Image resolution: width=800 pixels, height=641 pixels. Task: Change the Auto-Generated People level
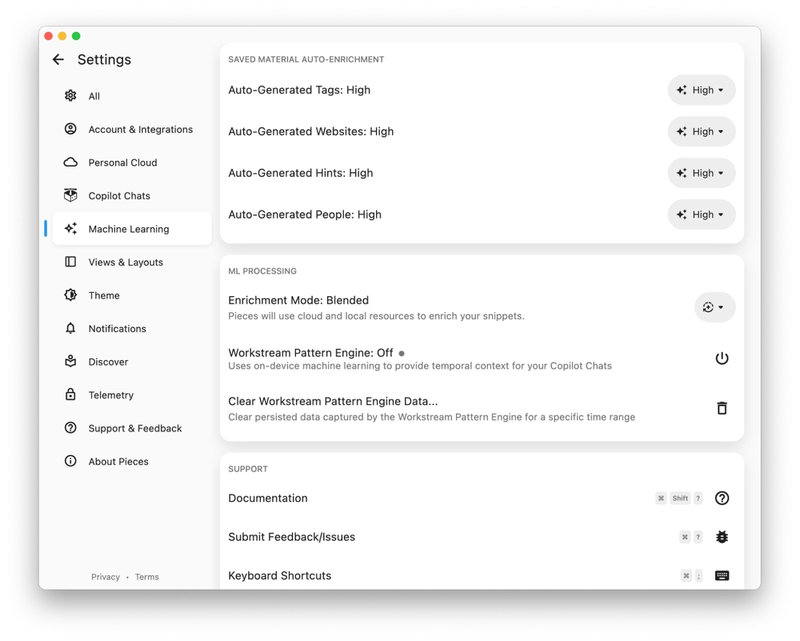[x=701, y=214]
